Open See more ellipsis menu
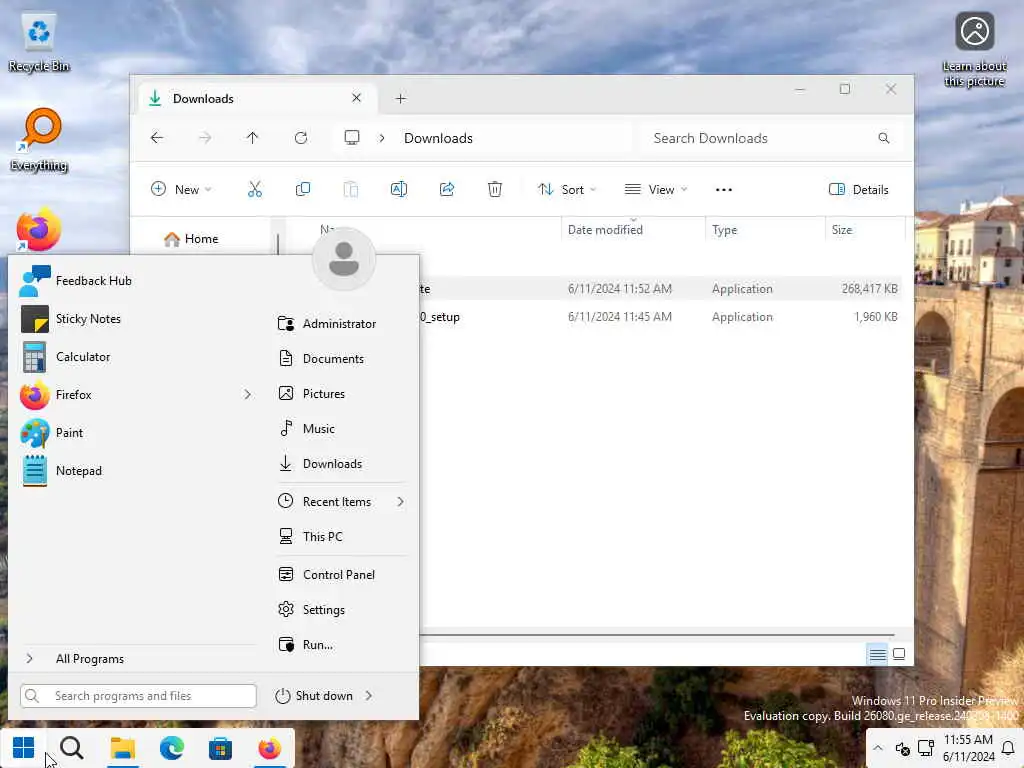Viewport: 1024px width, 768px height. [724, 189]
